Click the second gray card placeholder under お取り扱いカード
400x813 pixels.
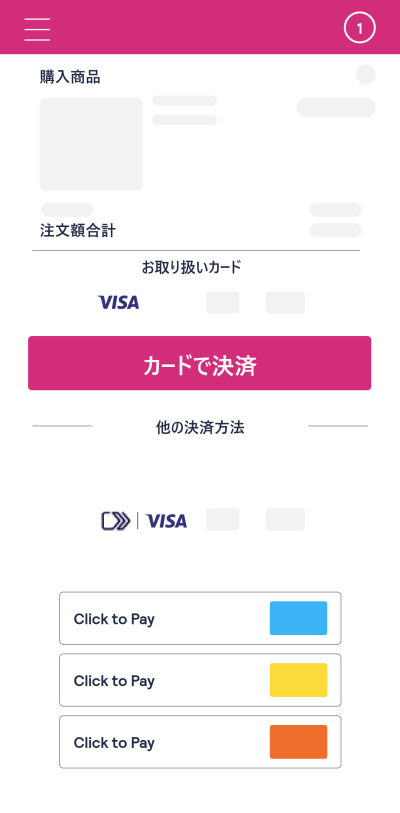tap(285, 302)
